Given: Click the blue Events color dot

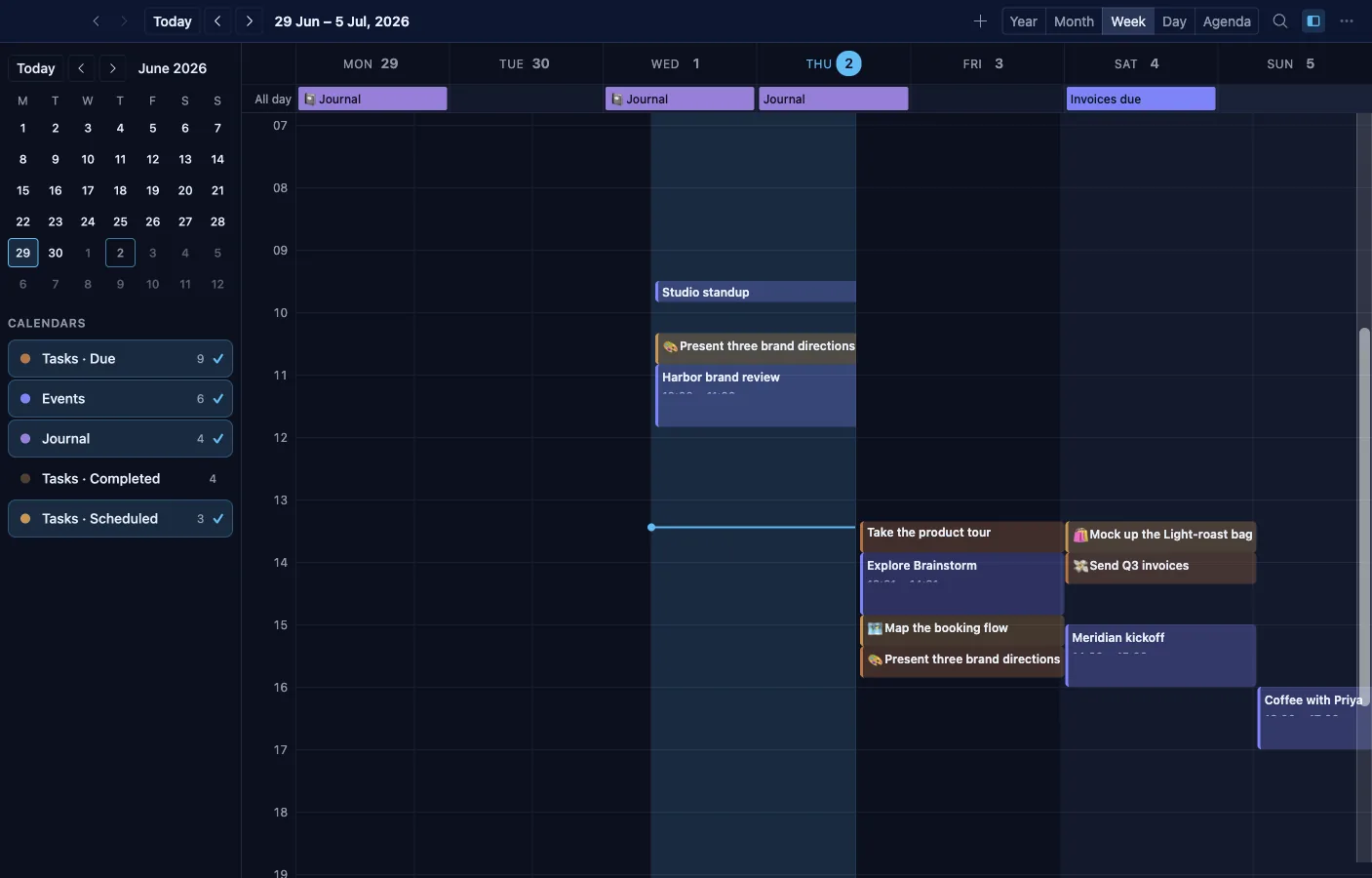Looking at the screenshot, I should pos(25,399).
